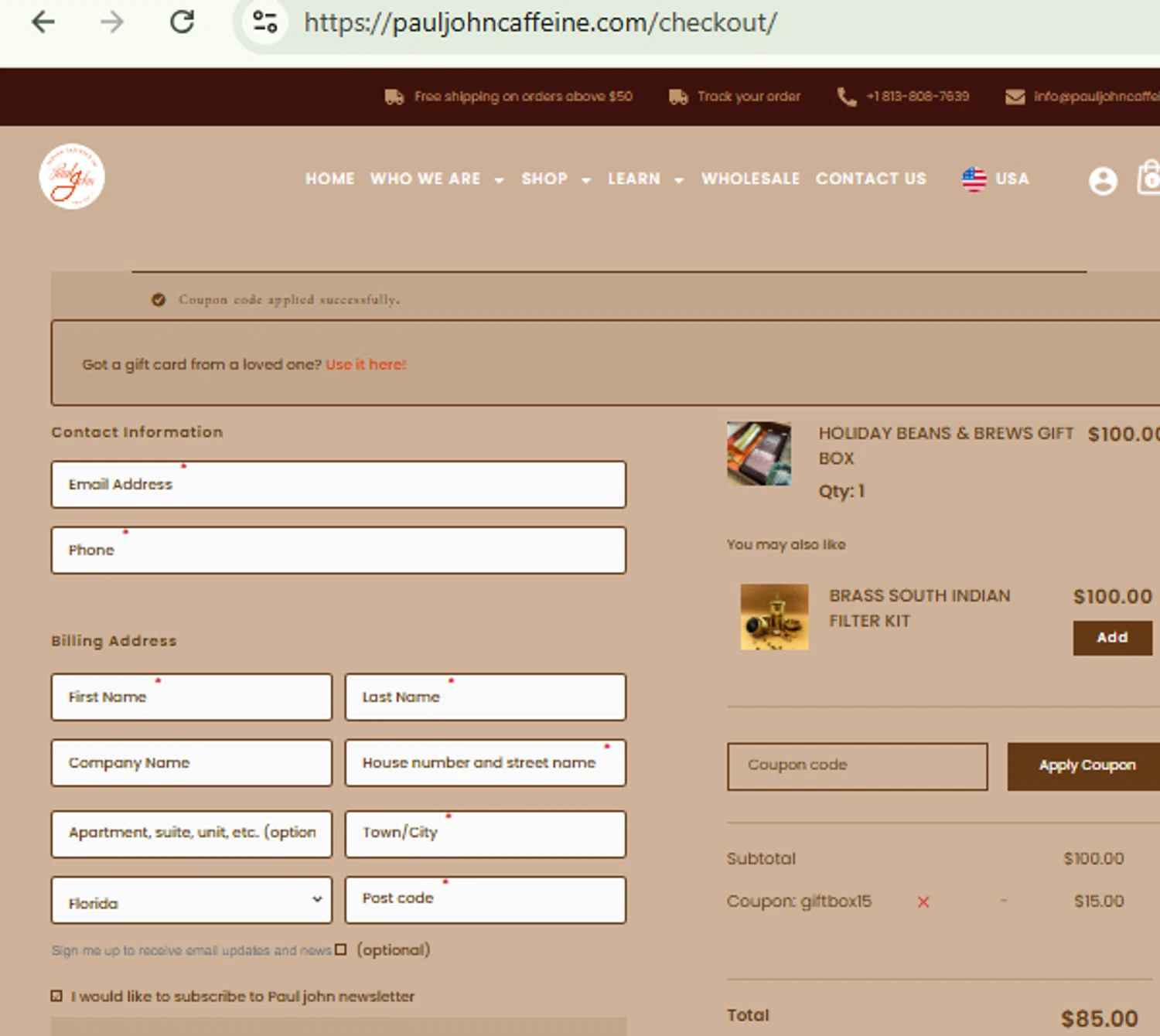Click the coupon success checkmark icon
Image resolution: width=1160 pixels, height=1036 pixels.
[x=159, y=300]
